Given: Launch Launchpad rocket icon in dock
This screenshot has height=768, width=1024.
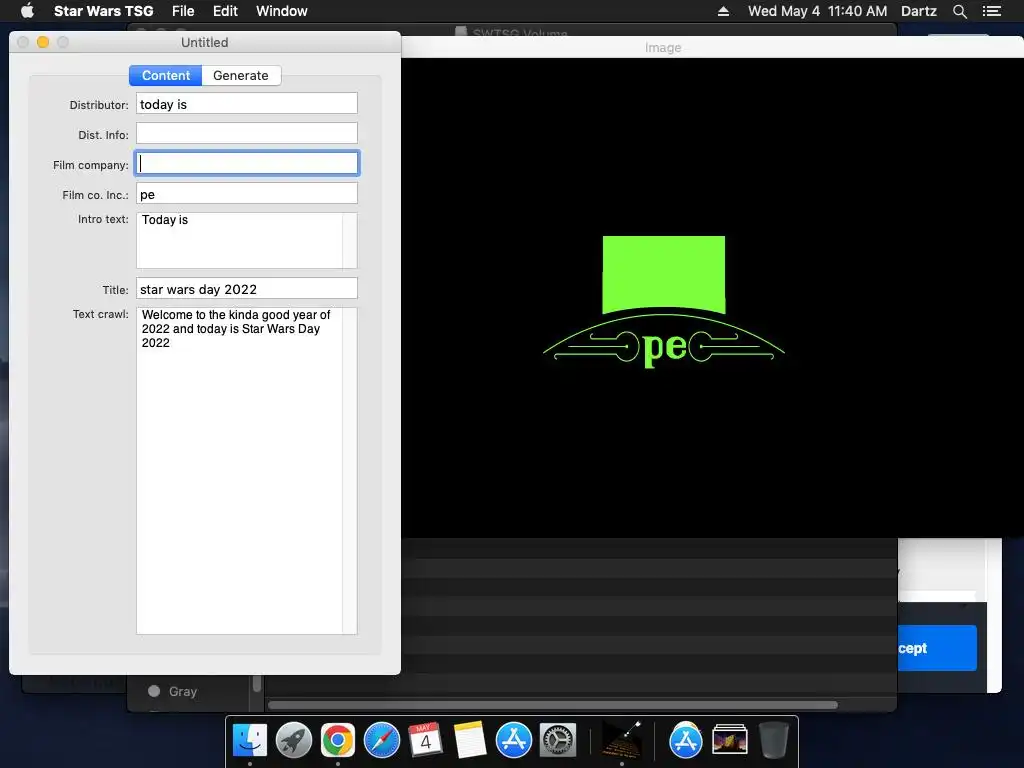Looking at the screenshot, I should 294,741.
